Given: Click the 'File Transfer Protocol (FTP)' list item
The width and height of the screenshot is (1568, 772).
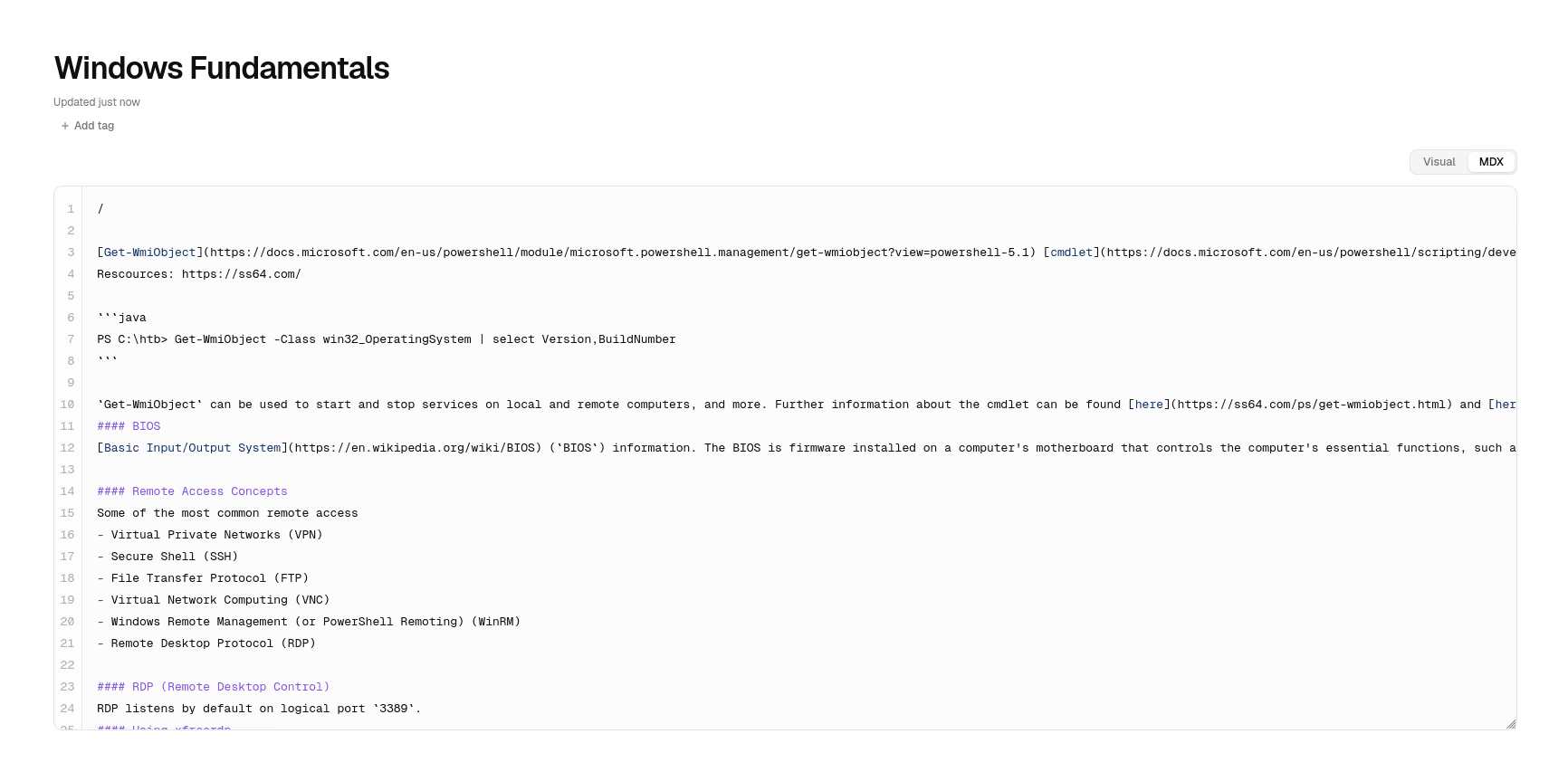Looking at the screenshot, I should (203, 578).
